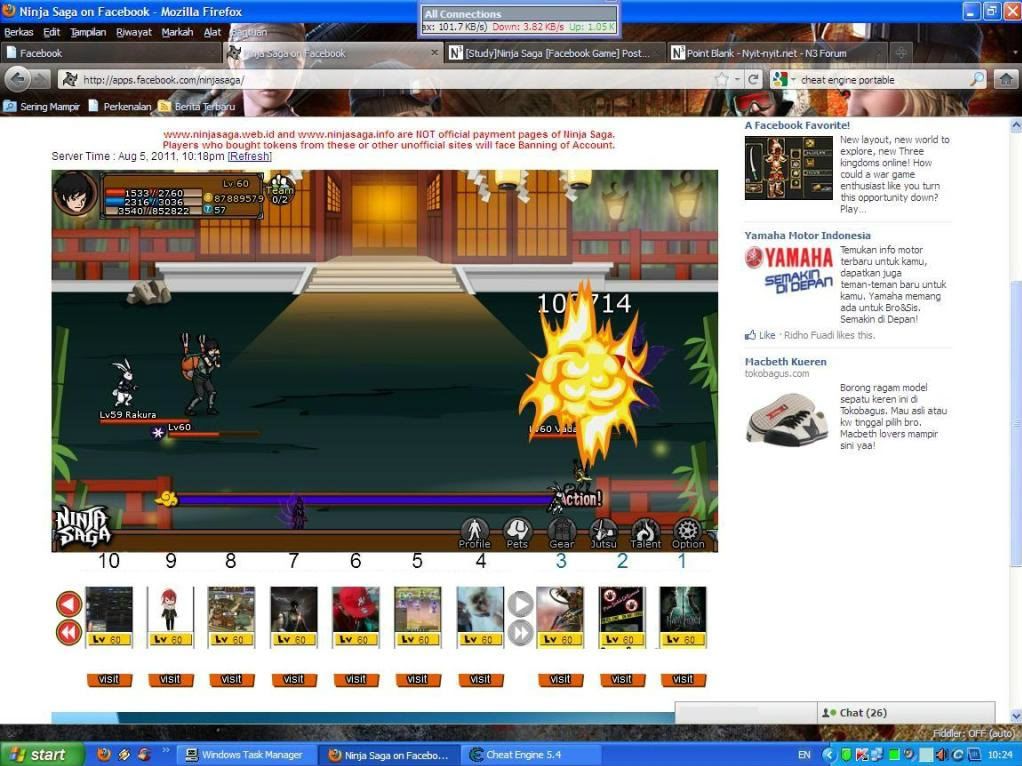Click visit button under friend 10

pyautogui.click(x=109, y=680)
